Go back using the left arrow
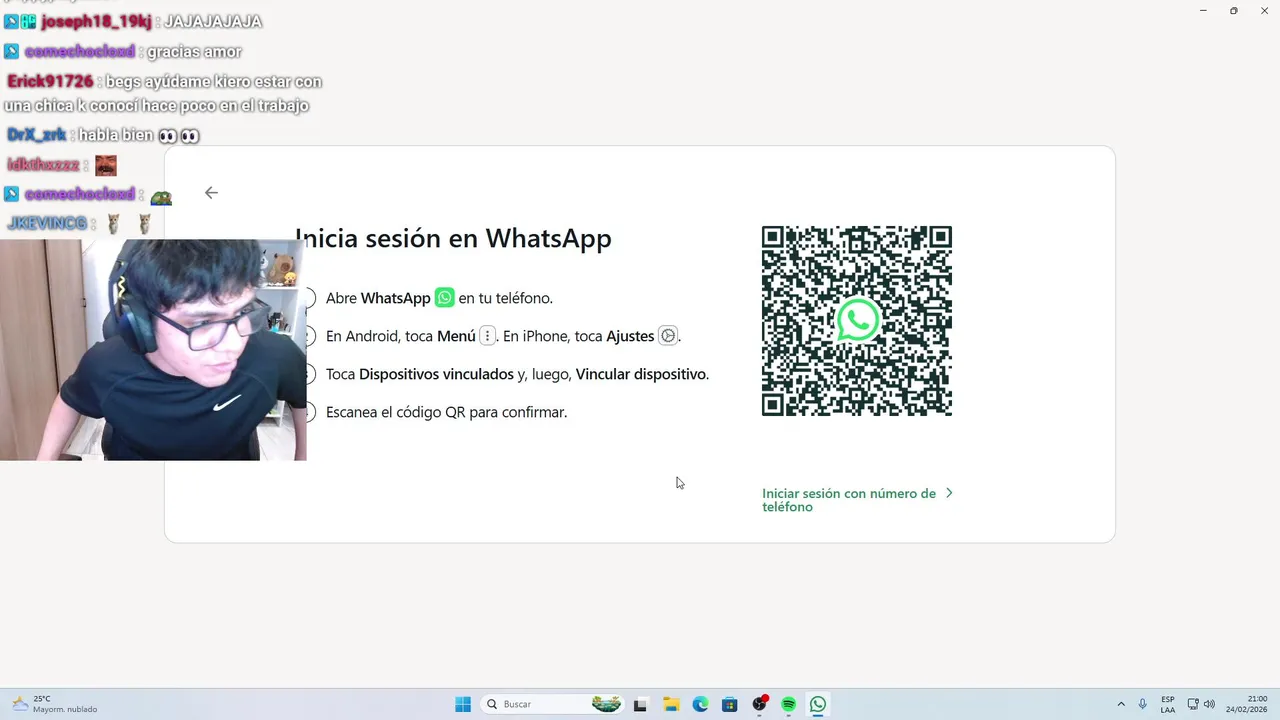The image size is (1280, 720). tap(211, 193)
